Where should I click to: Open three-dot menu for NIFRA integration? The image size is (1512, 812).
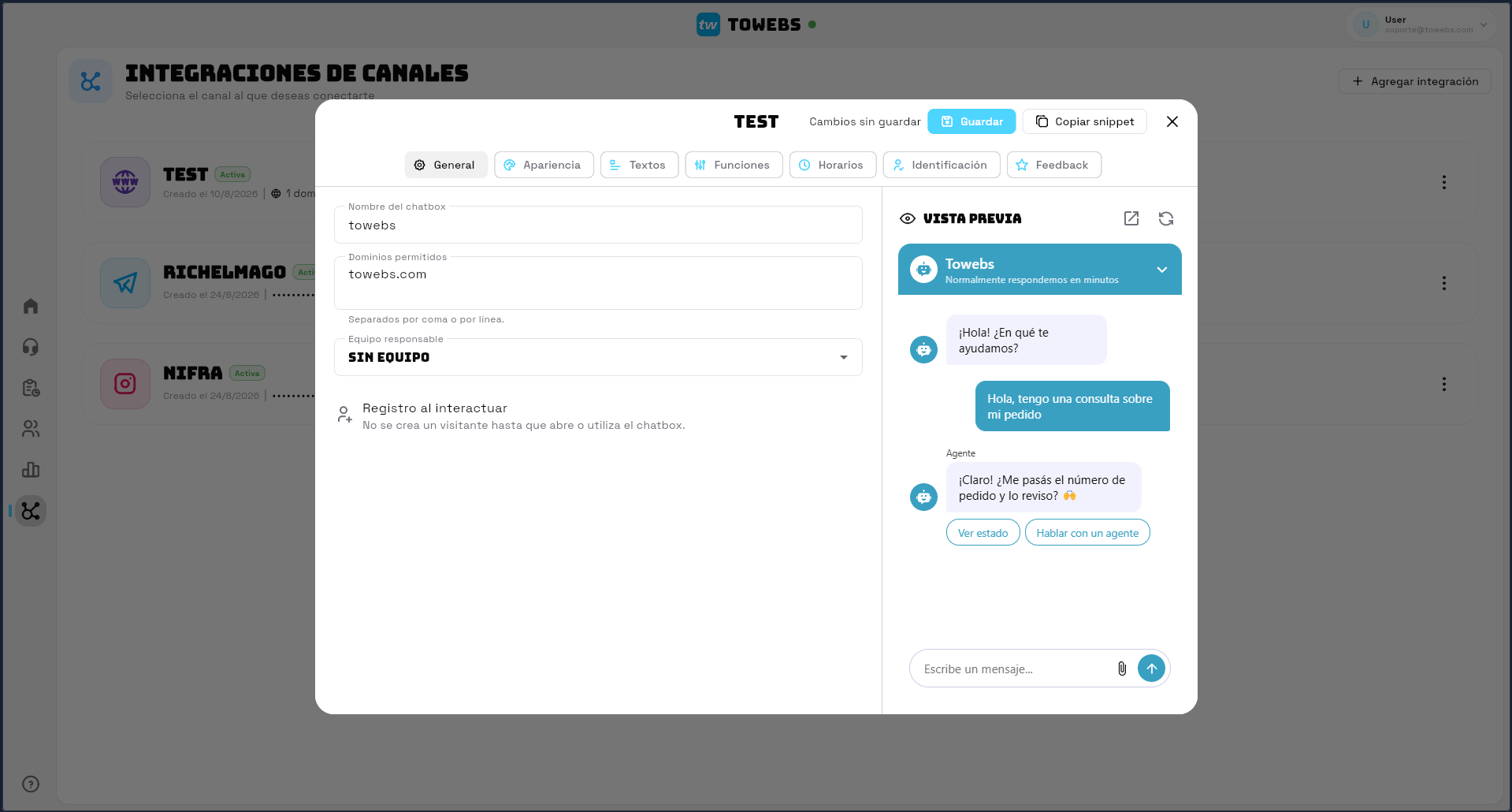tap(1444, 384)
